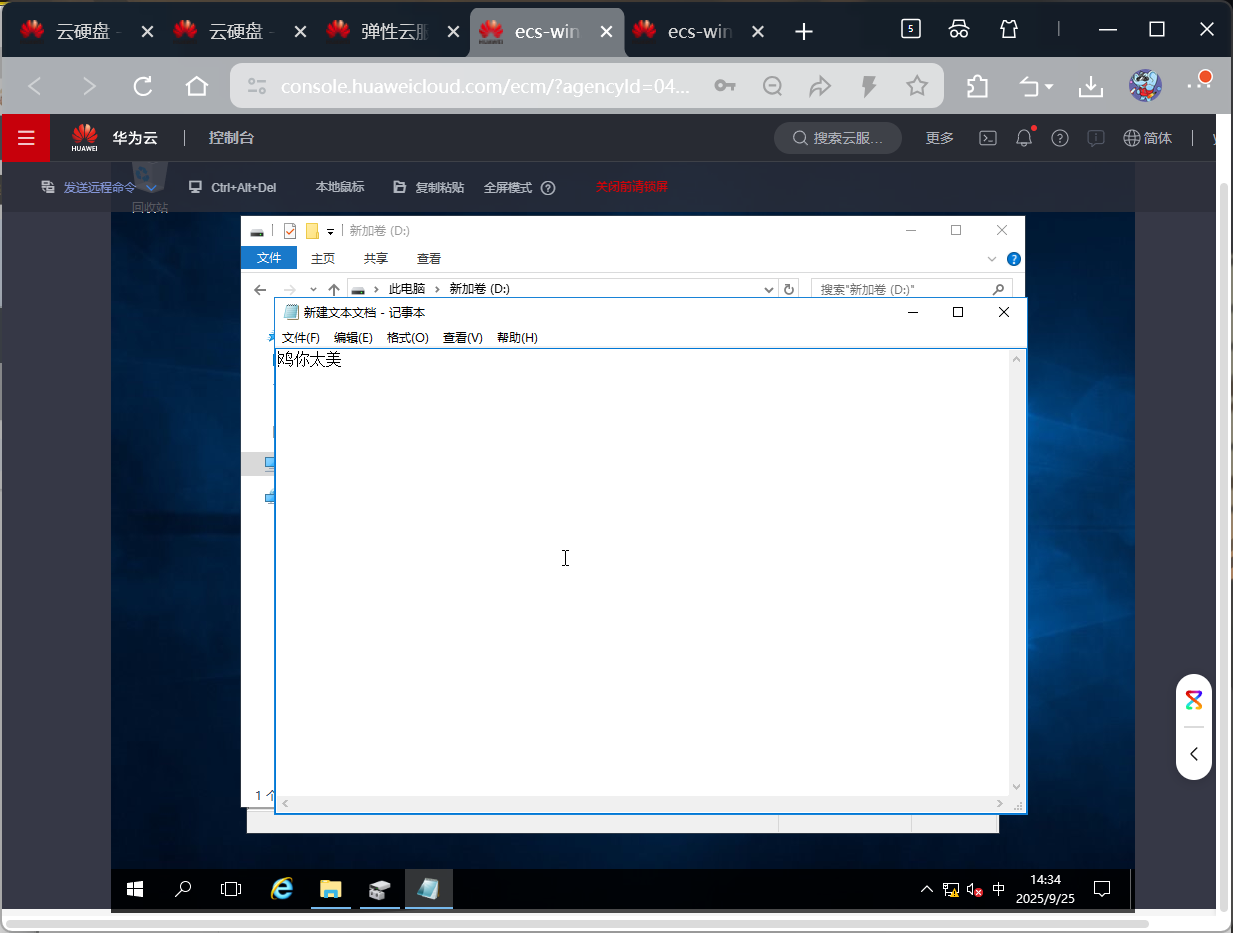
Task: Refresh the Explorer 新加卷 (D:) folder
Action: pos(789,290)
